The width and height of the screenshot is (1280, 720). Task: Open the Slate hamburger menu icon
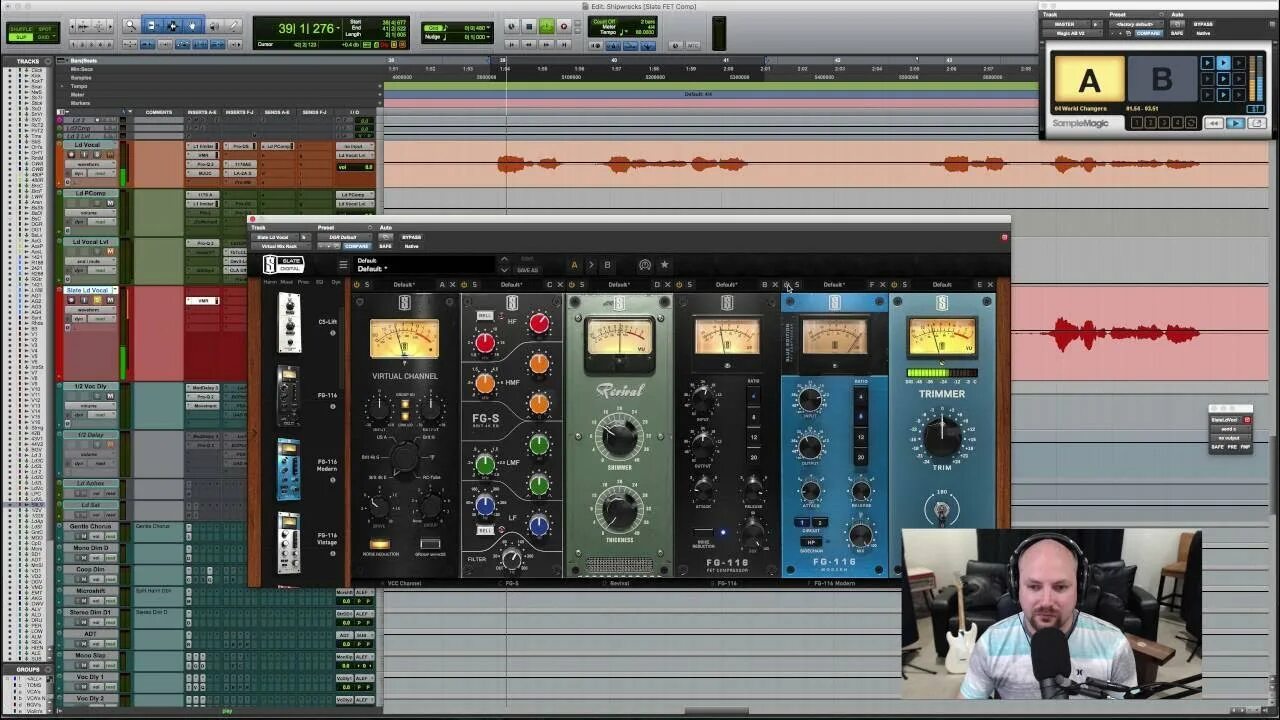(343, 265)
